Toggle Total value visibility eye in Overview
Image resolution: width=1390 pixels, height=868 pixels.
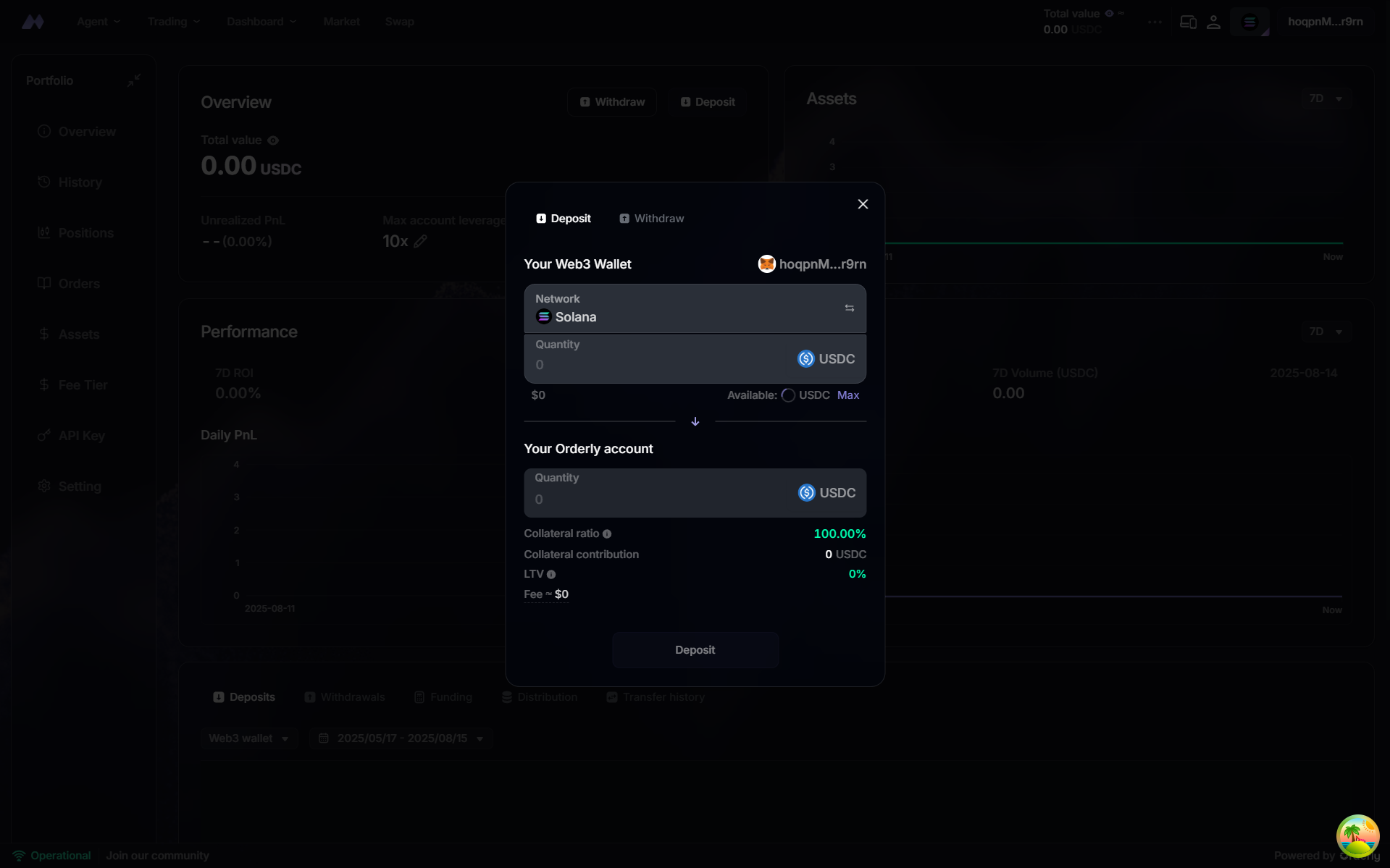(273, 140)
